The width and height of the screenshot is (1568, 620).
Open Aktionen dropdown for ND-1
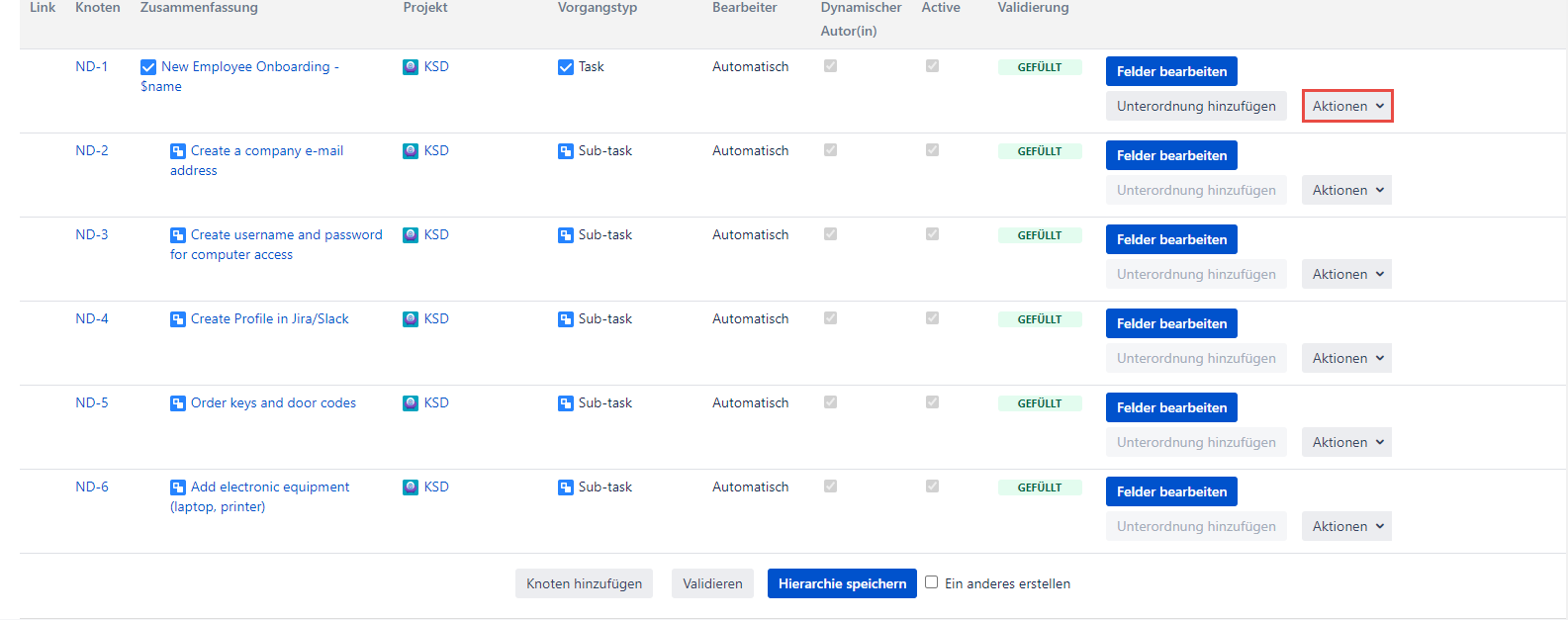click(1347, 106)
